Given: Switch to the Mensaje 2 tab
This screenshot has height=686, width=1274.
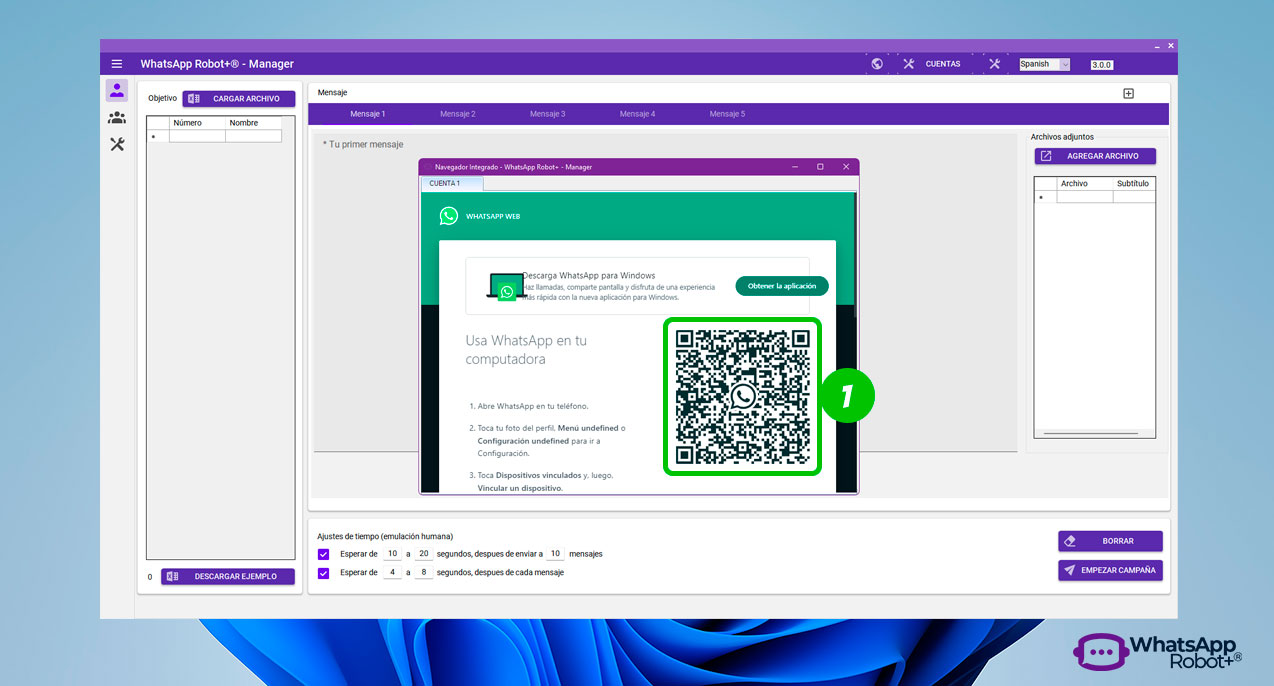Looking at the screenshot, I should pos(457,114).
